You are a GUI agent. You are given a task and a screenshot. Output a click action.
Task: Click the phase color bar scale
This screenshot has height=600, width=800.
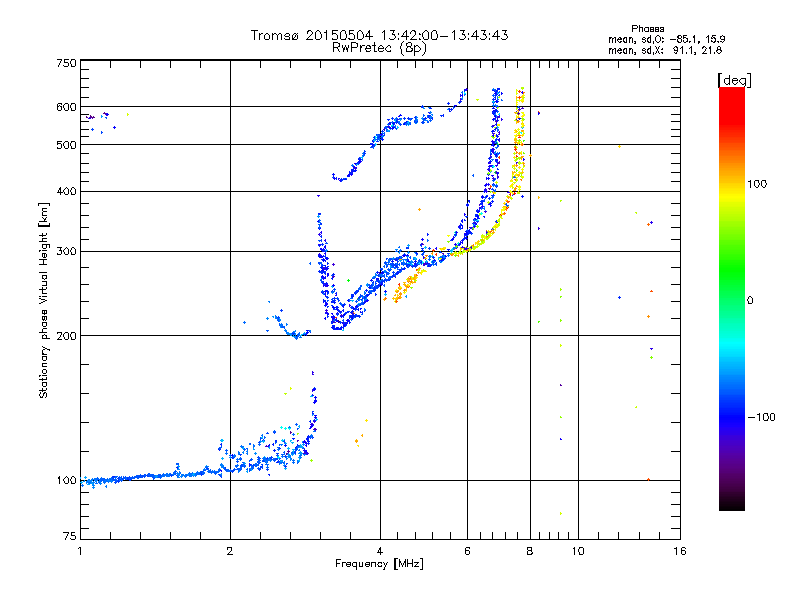tap(732, 298)
